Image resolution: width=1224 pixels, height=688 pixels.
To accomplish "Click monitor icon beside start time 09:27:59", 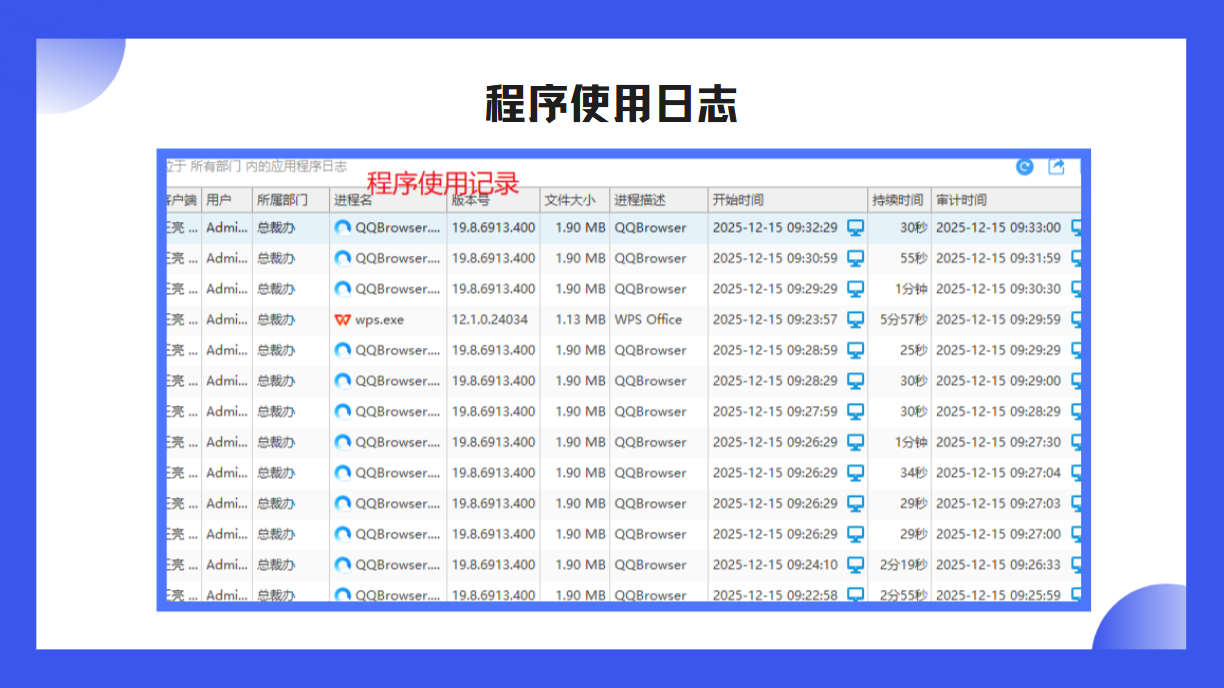I will pos(855,412).
